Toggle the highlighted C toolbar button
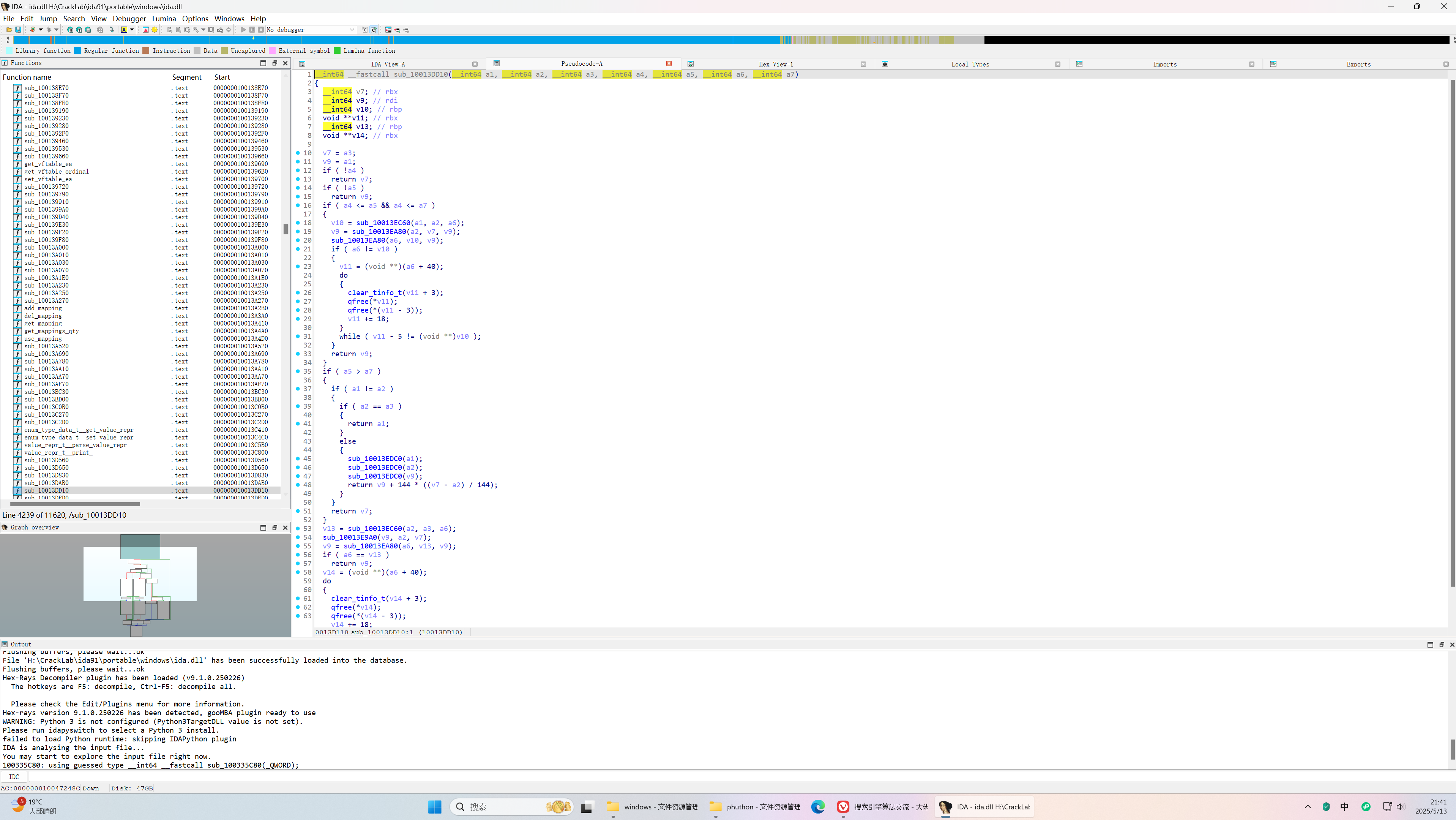 click(x=374, y=30)
